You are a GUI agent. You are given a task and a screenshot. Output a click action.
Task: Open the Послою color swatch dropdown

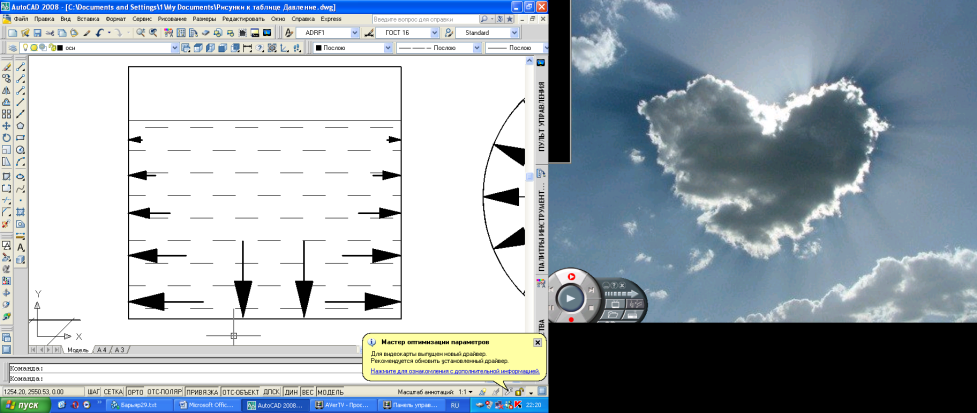[389, 48]
